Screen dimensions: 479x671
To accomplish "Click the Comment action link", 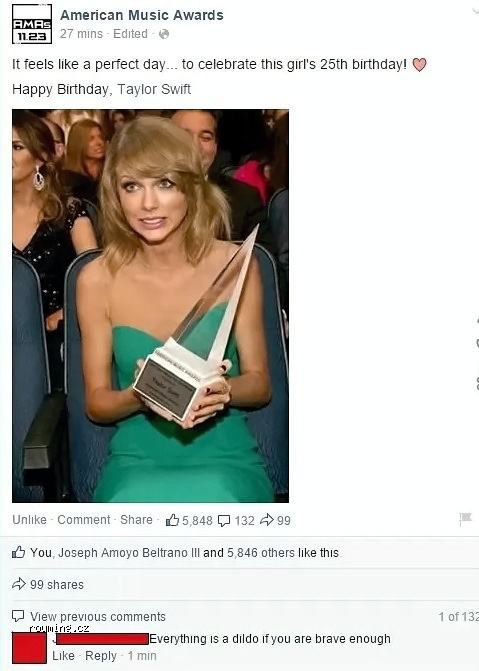I will pos(84,520).
